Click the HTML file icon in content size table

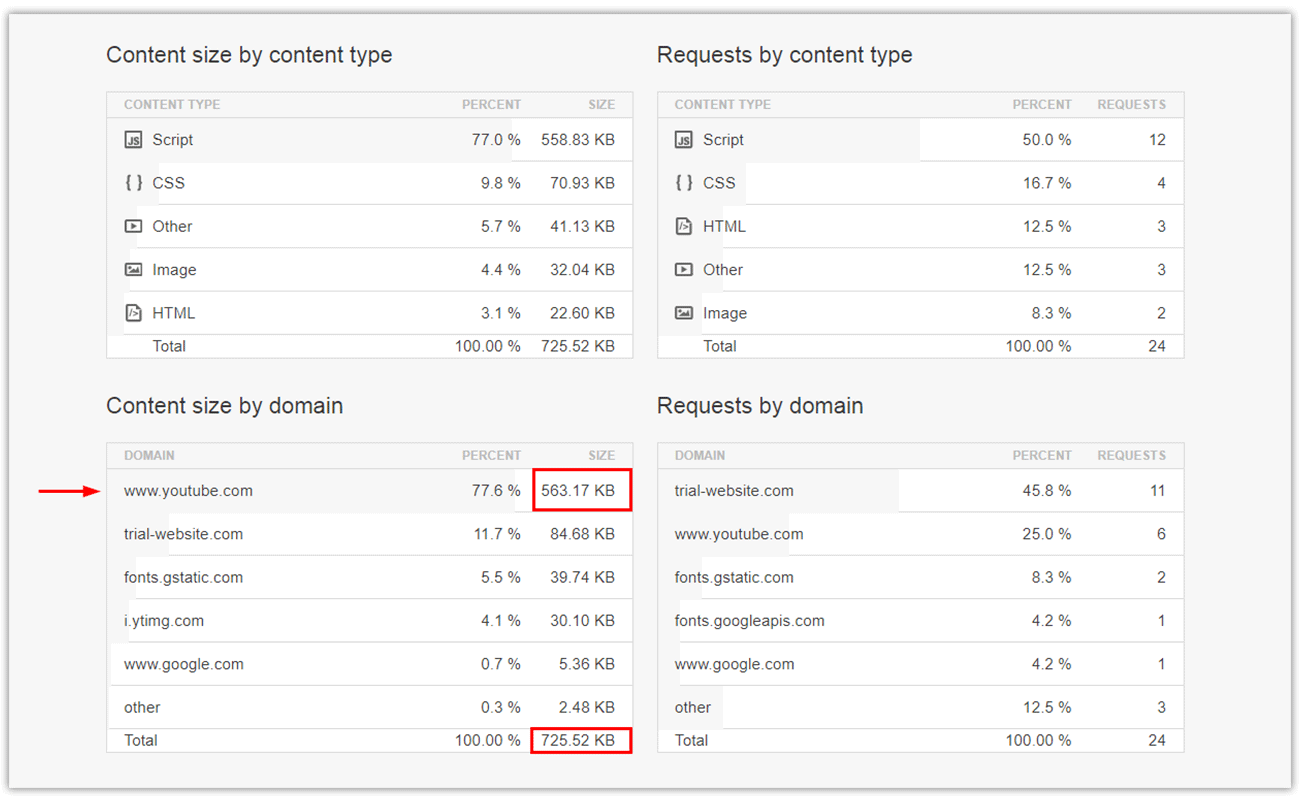[x=133, y=313]
